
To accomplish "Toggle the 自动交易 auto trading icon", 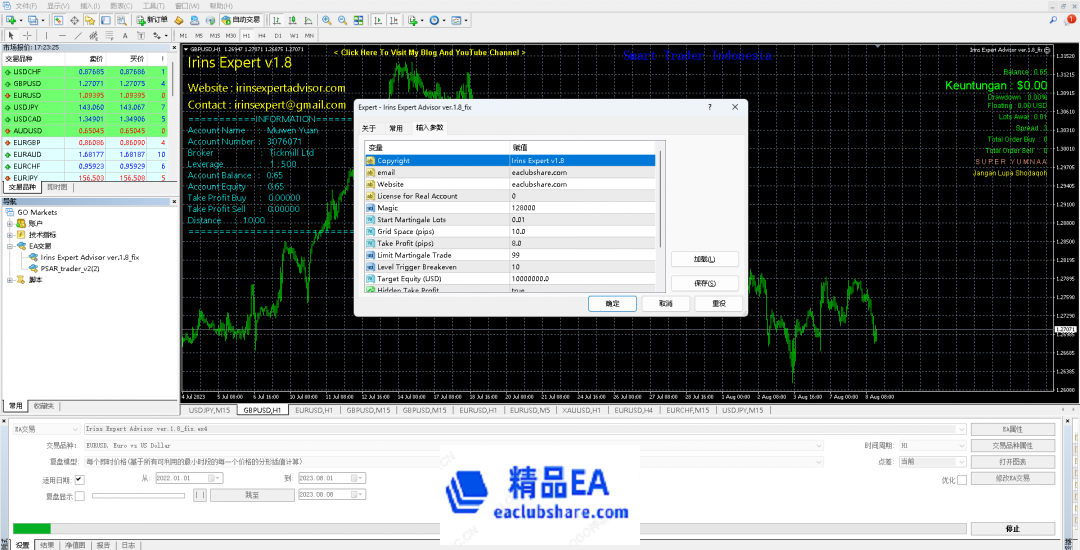I will tap(240, 20).
